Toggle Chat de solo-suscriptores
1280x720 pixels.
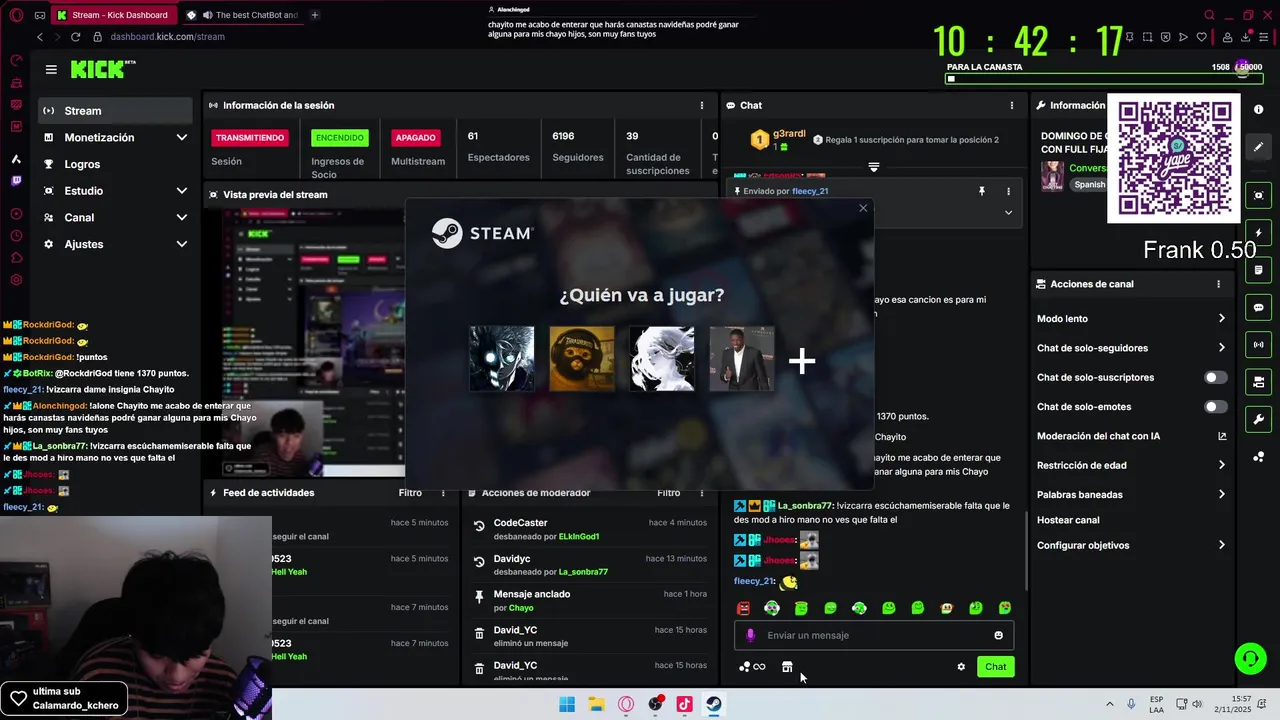[x=1215, y=377]
